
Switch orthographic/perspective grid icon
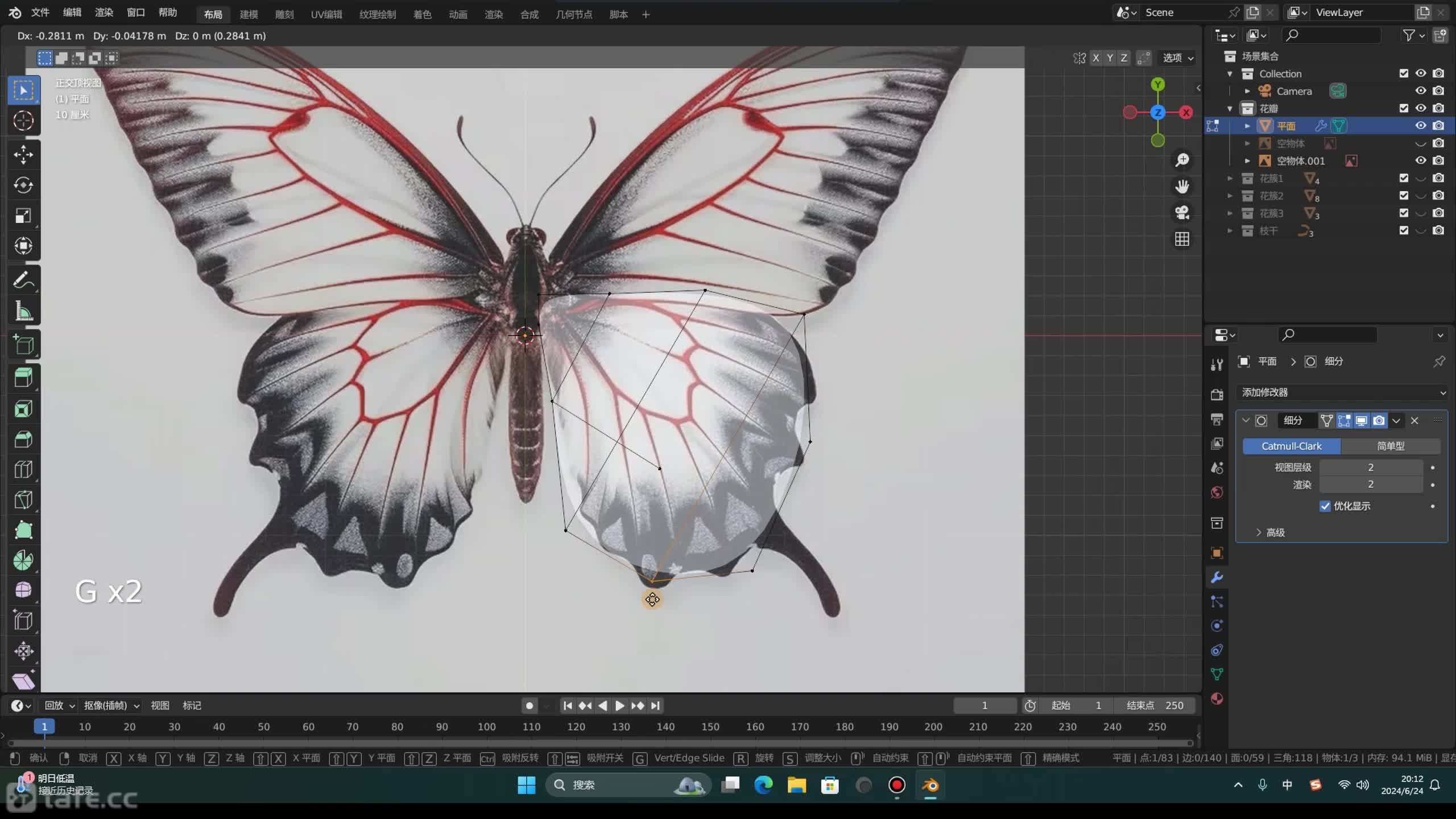tap(1182, 239)
